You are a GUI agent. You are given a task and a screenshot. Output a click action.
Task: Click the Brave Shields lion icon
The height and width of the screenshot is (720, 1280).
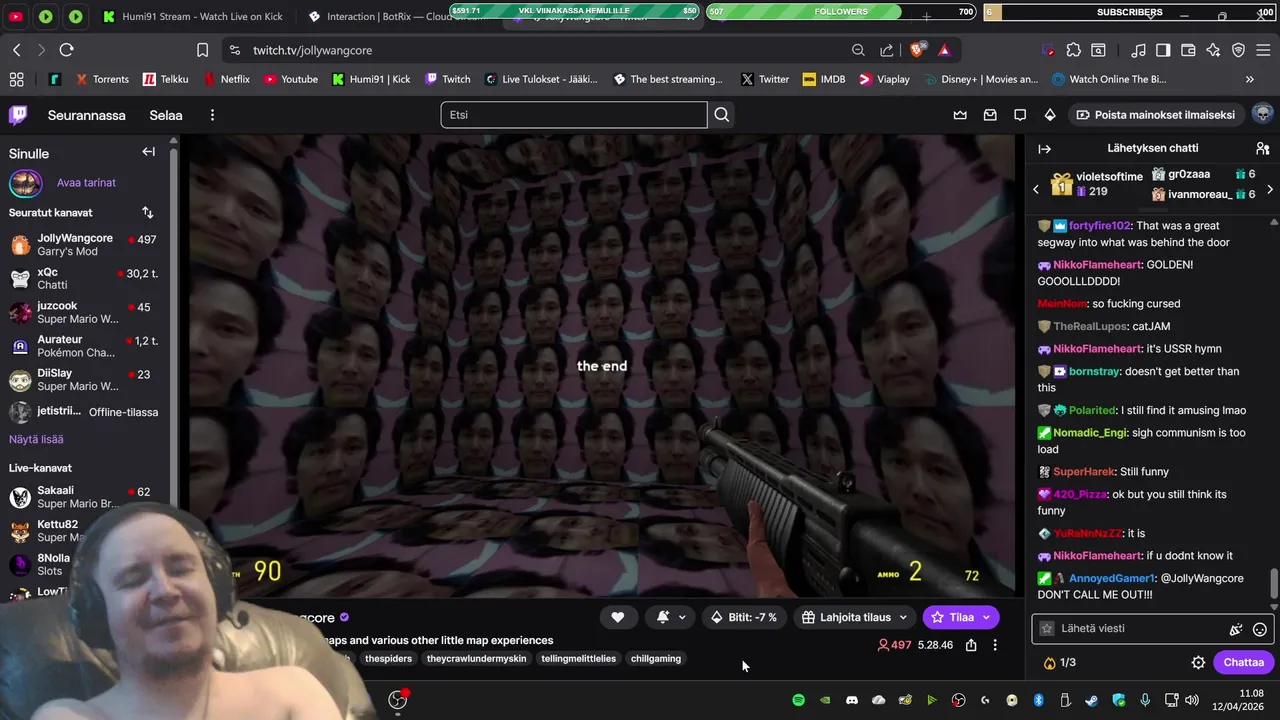tap(917, 49)
